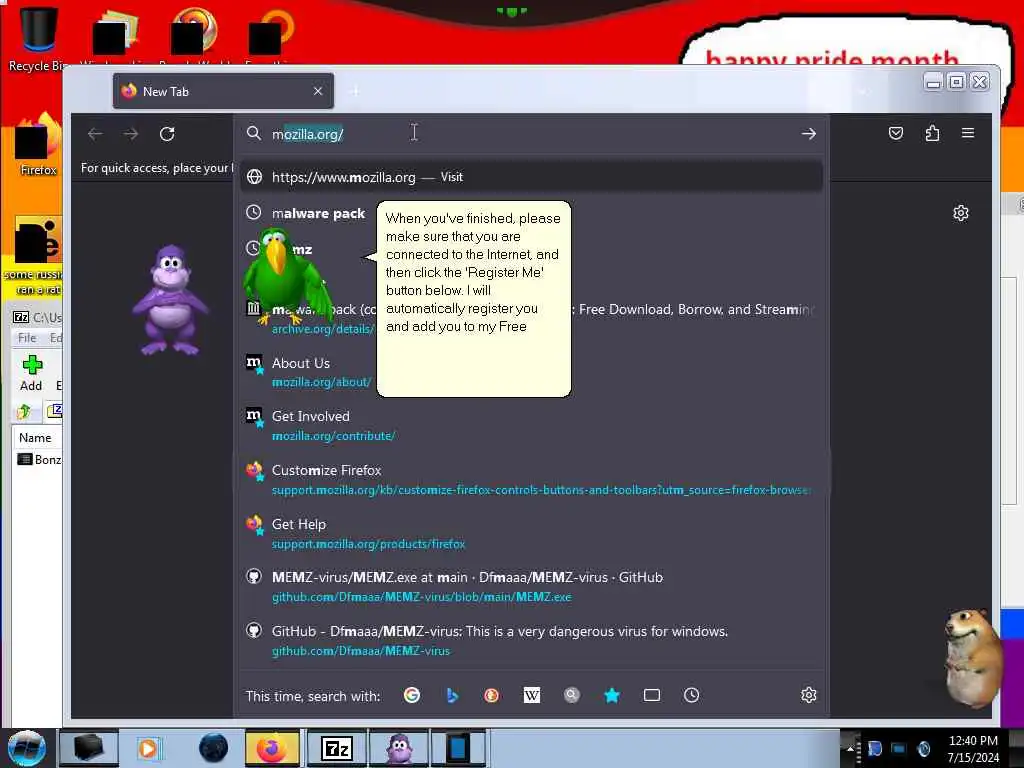1024x768 pixels.
Task: Visit https://www.mozilla.org suggestion
Action: pyautogui.click(x=531, y=177)
